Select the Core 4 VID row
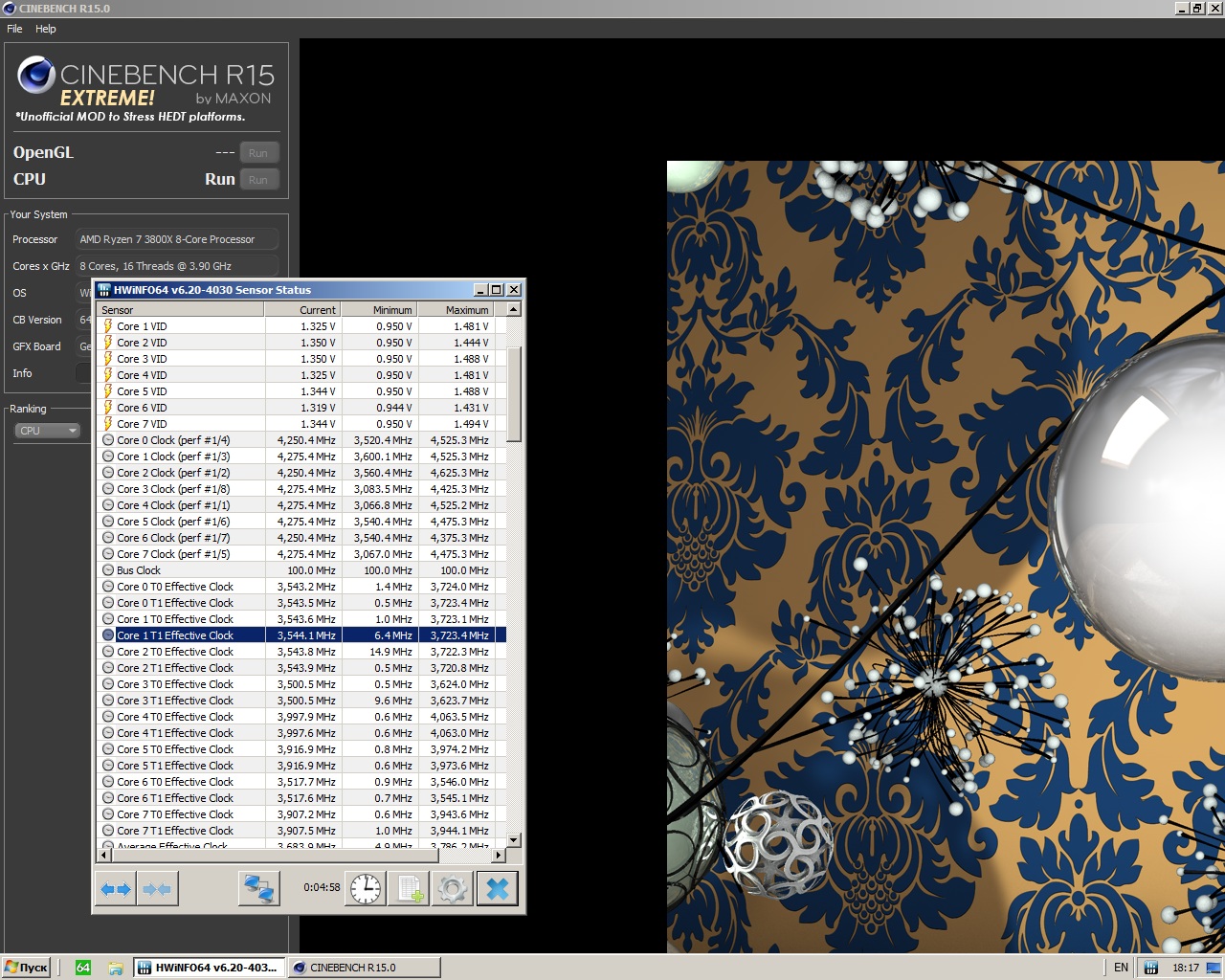The width and height of the screenshot is (1225, 980). [x=302, y=375]
